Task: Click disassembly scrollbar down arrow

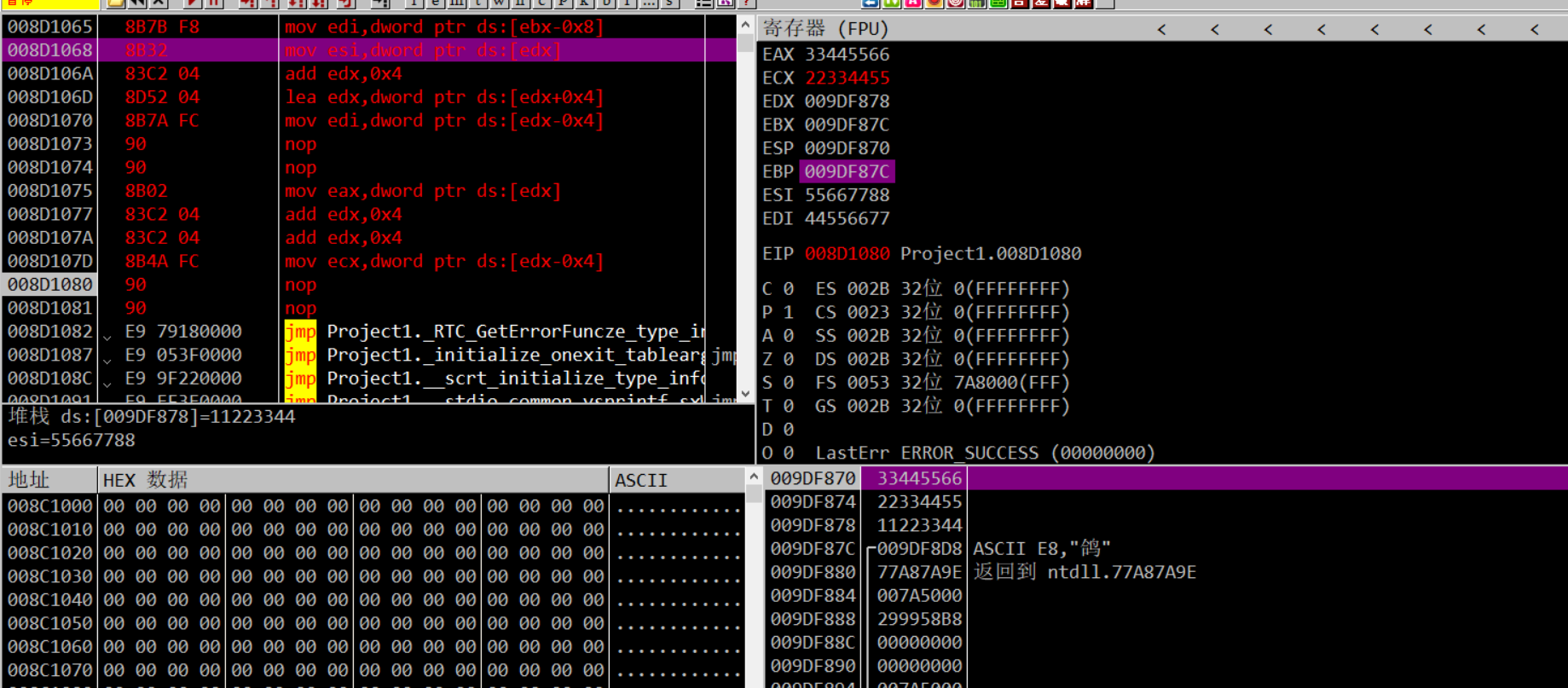Action: click(745, 394)
